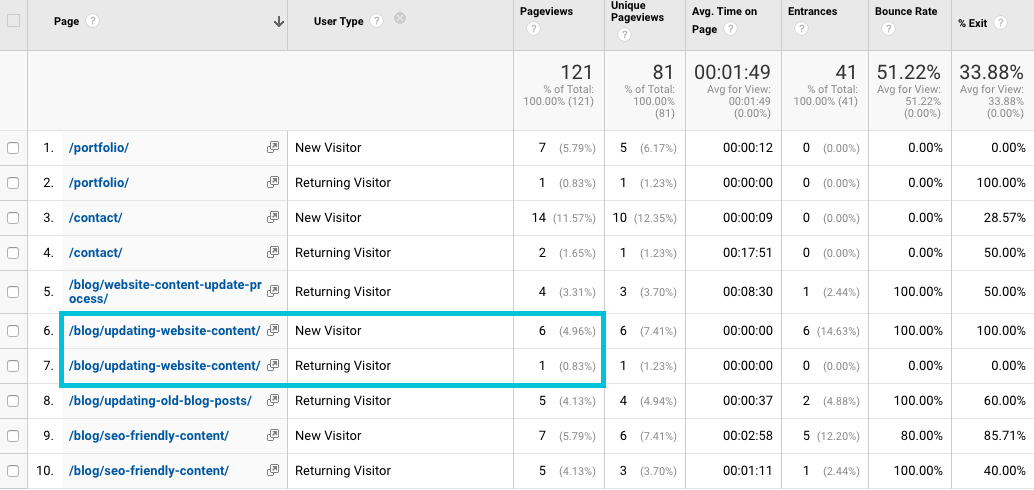Click help icon under Bounce Rate header
The height and width of the screenshot is (490, 1034).
(889, 29)
